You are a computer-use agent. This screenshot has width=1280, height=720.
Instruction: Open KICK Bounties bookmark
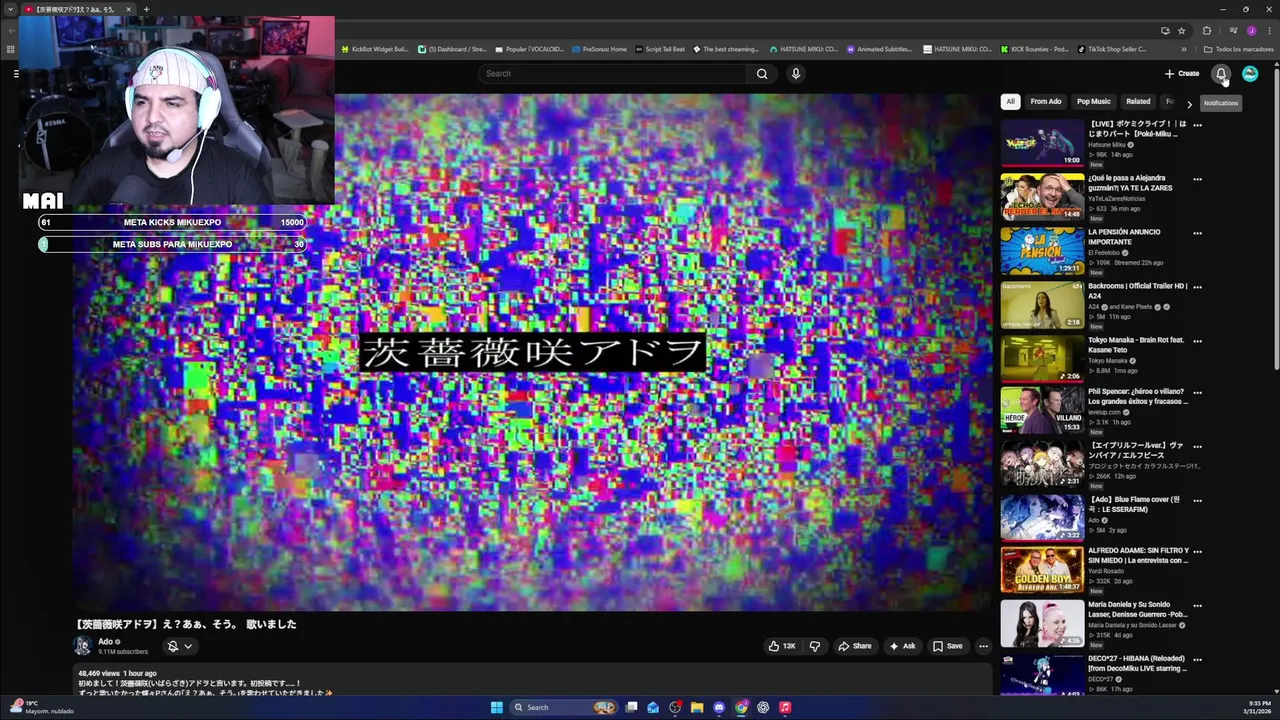1034,49
